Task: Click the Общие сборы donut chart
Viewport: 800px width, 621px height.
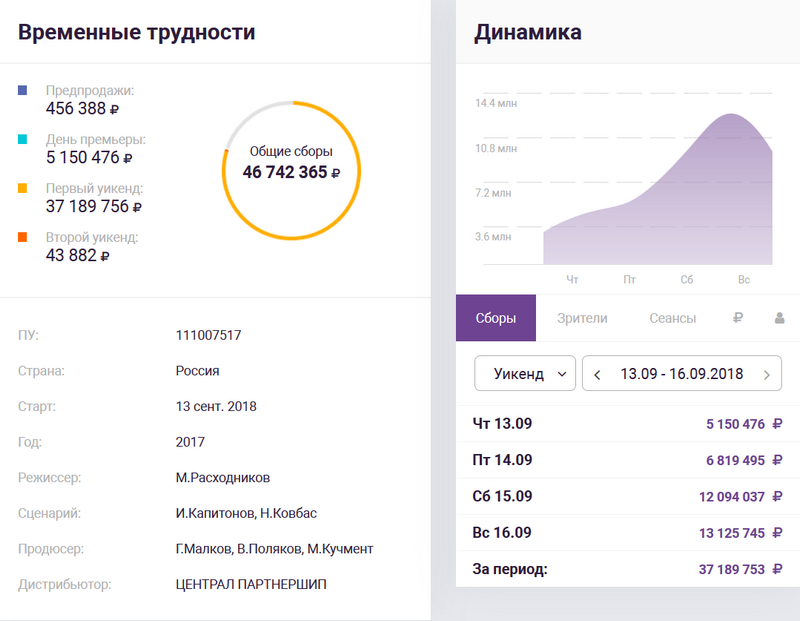Action: coord(291,170)
